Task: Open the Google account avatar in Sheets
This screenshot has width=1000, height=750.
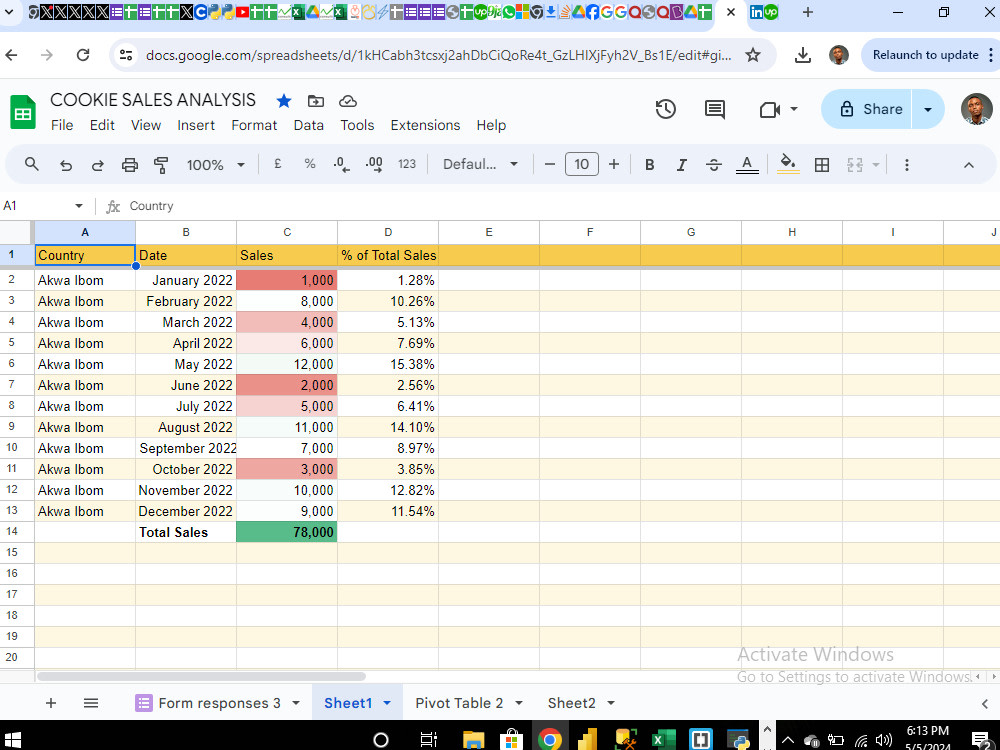Action: pos(976,109)
